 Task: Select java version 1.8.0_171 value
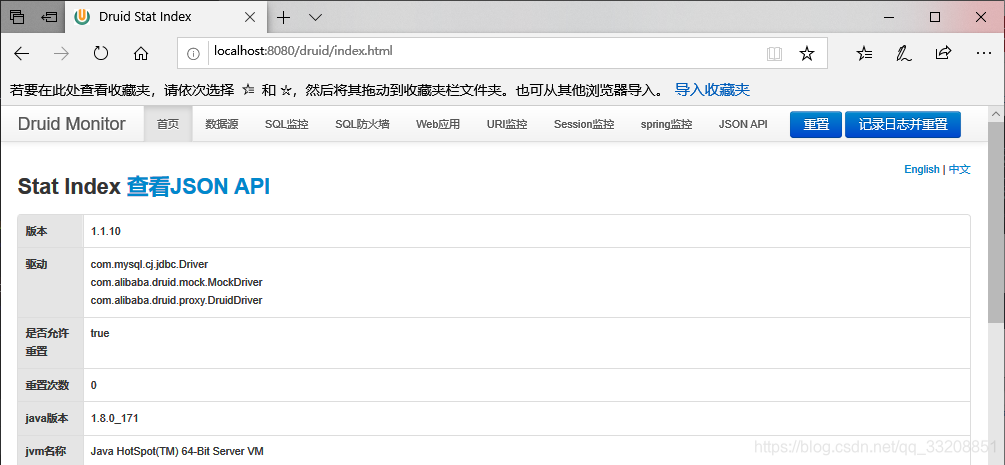(x=114, y=418)
